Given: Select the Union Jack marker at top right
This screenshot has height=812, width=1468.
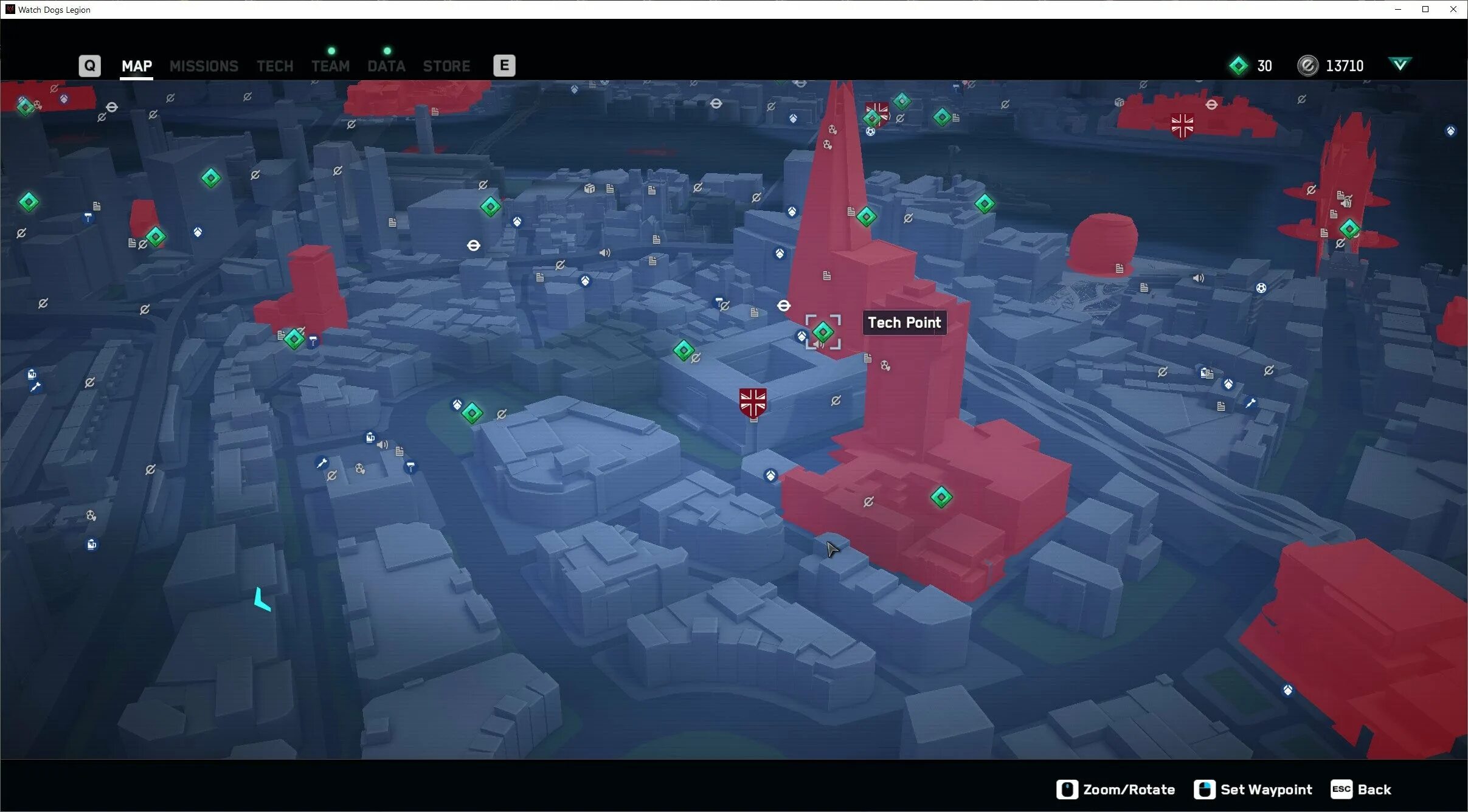Looking at the screenshot, I should tap(1182, 126).
